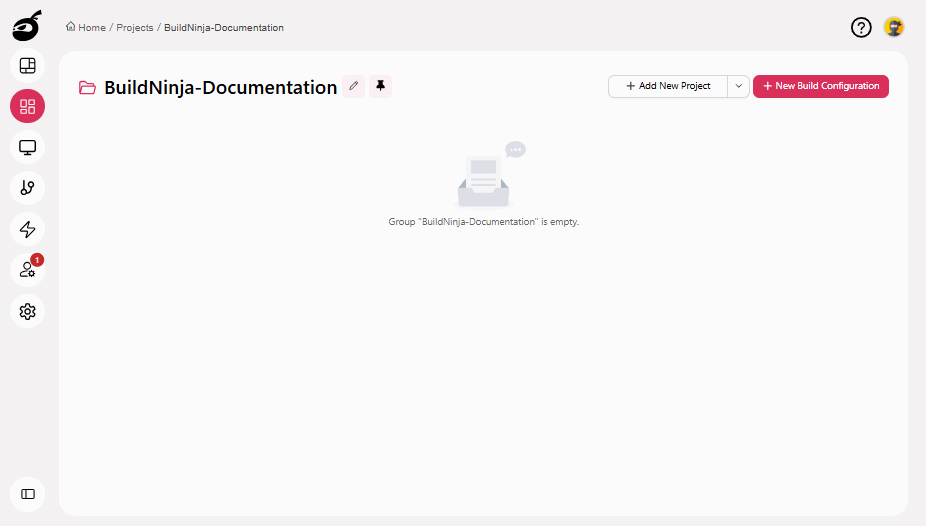Screen dimensions: 926x526
Task: Open the help question mark icon
Action: 861,27
